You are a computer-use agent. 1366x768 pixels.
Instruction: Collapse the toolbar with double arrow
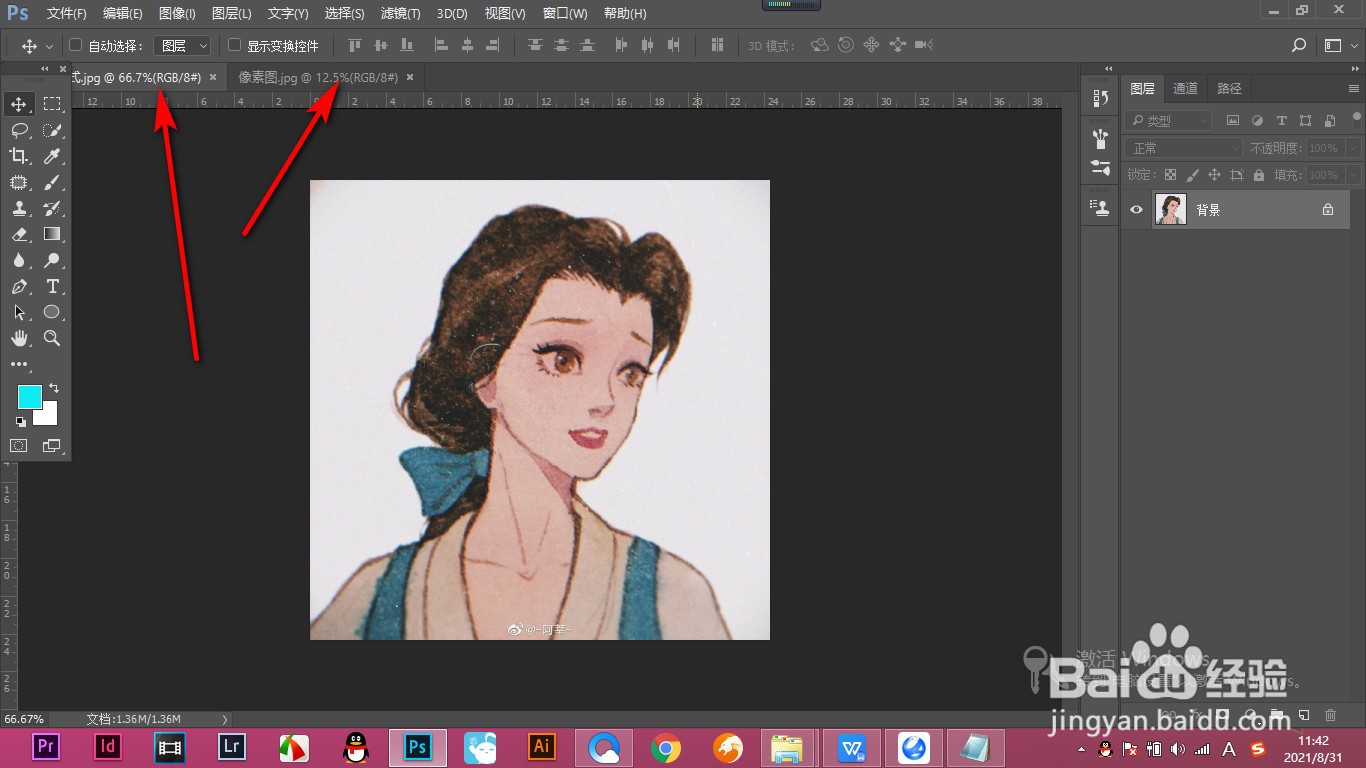[x=44, y=69]
